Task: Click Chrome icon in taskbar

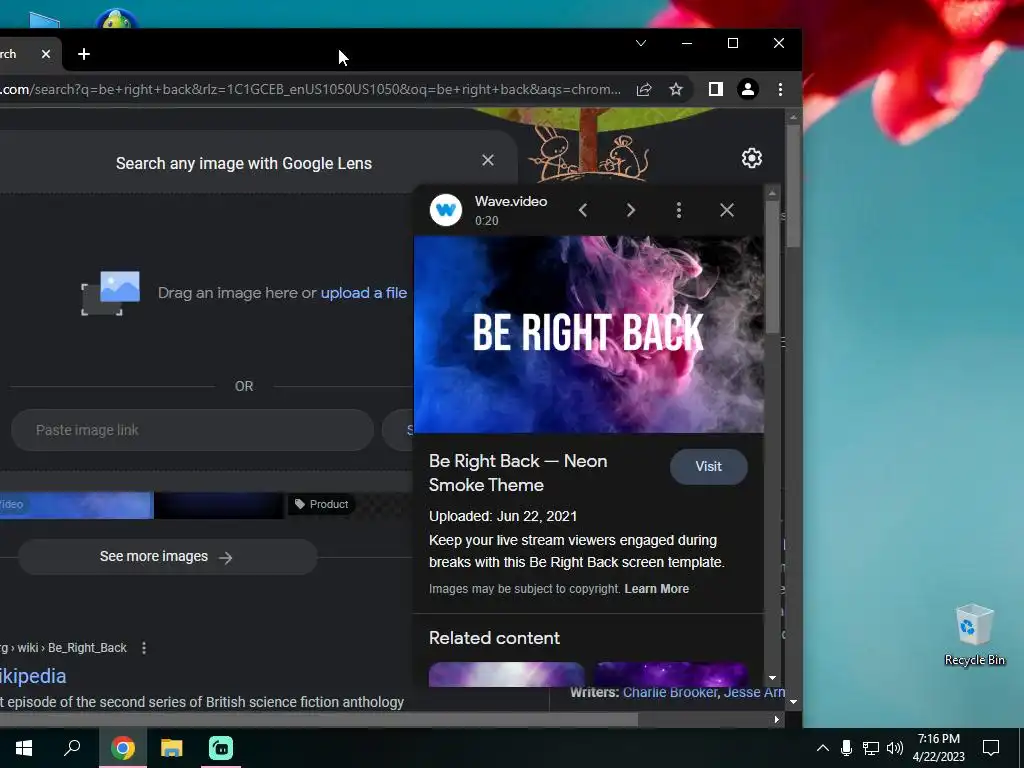Action: pos(122,748)
